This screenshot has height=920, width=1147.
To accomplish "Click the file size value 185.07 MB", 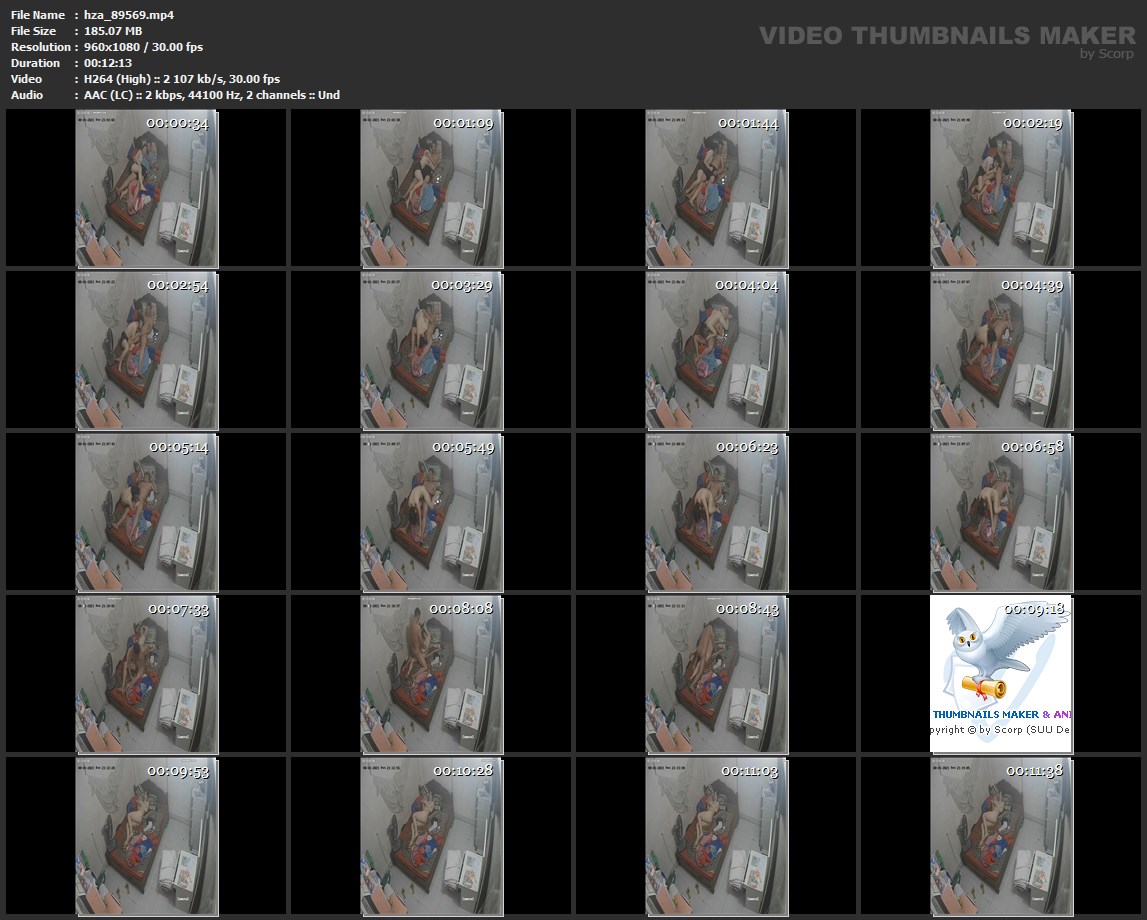I will pyautogui.click(x=113, y=31).
